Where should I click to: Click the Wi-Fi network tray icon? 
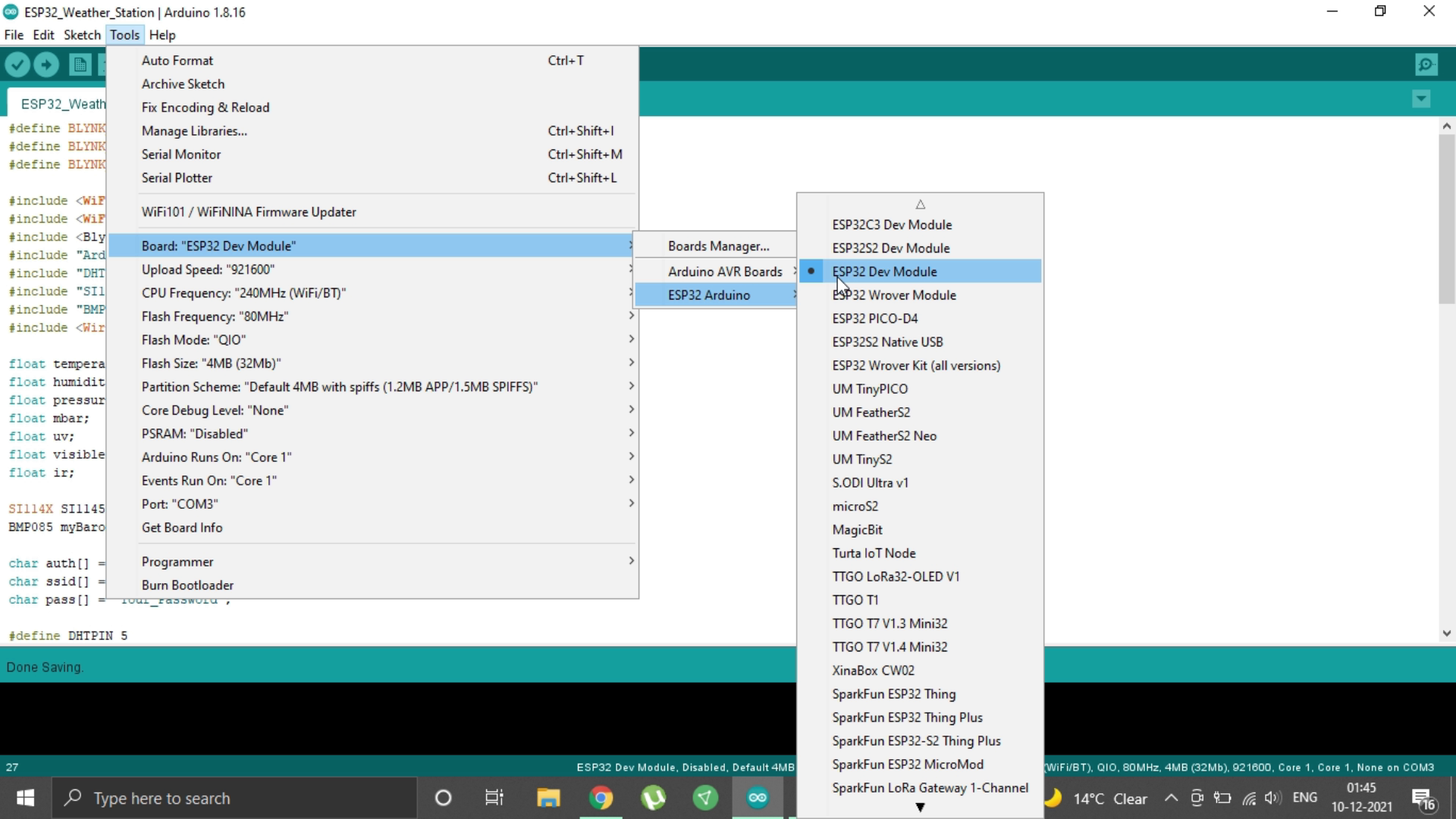click(x=1248, y=798)
